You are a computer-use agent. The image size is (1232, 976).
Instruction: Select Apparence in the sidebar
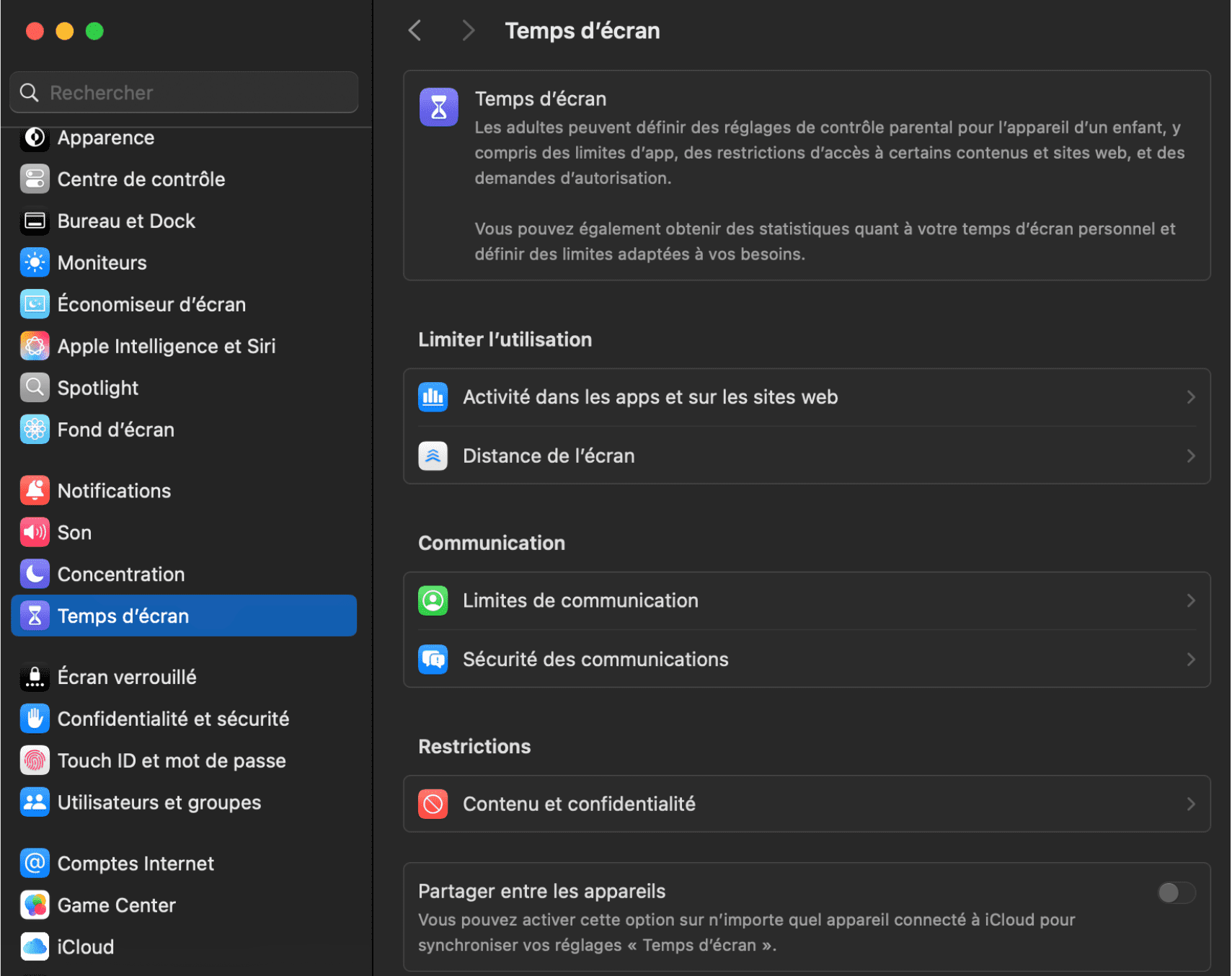(106, 137)
